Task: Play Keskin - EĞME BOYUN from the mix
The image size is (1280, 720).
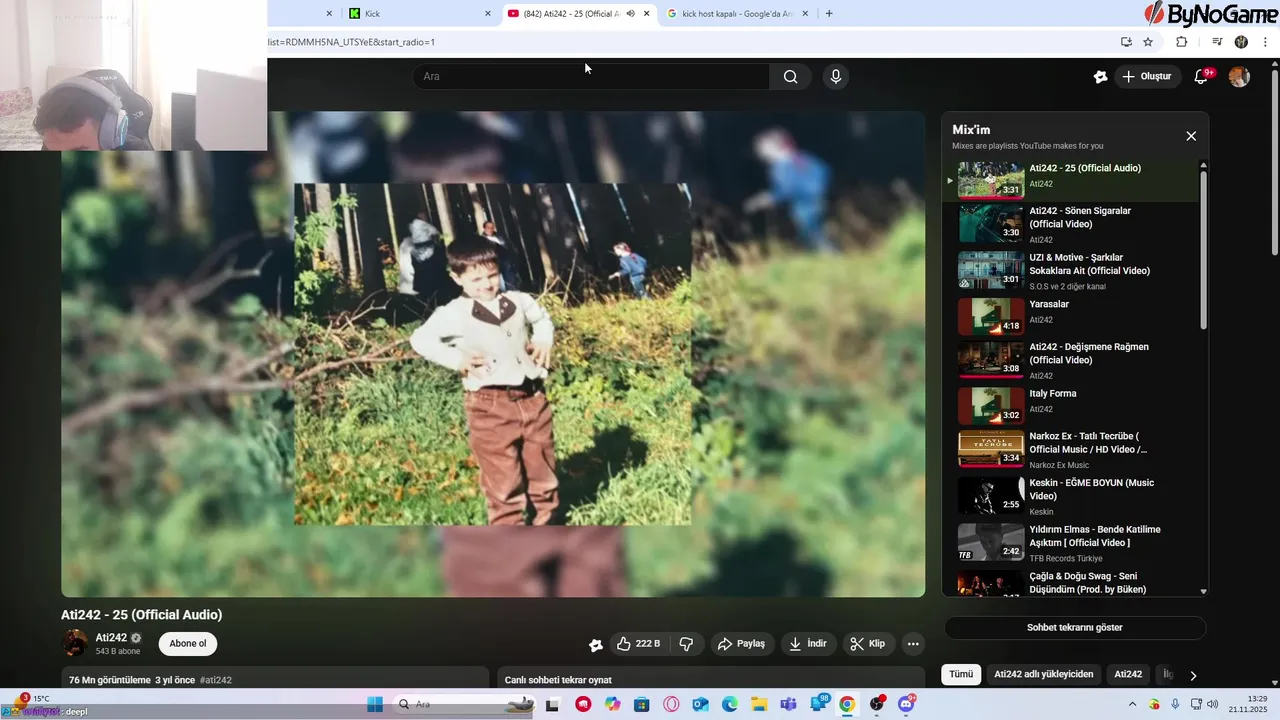Action: click(1070, 497)
